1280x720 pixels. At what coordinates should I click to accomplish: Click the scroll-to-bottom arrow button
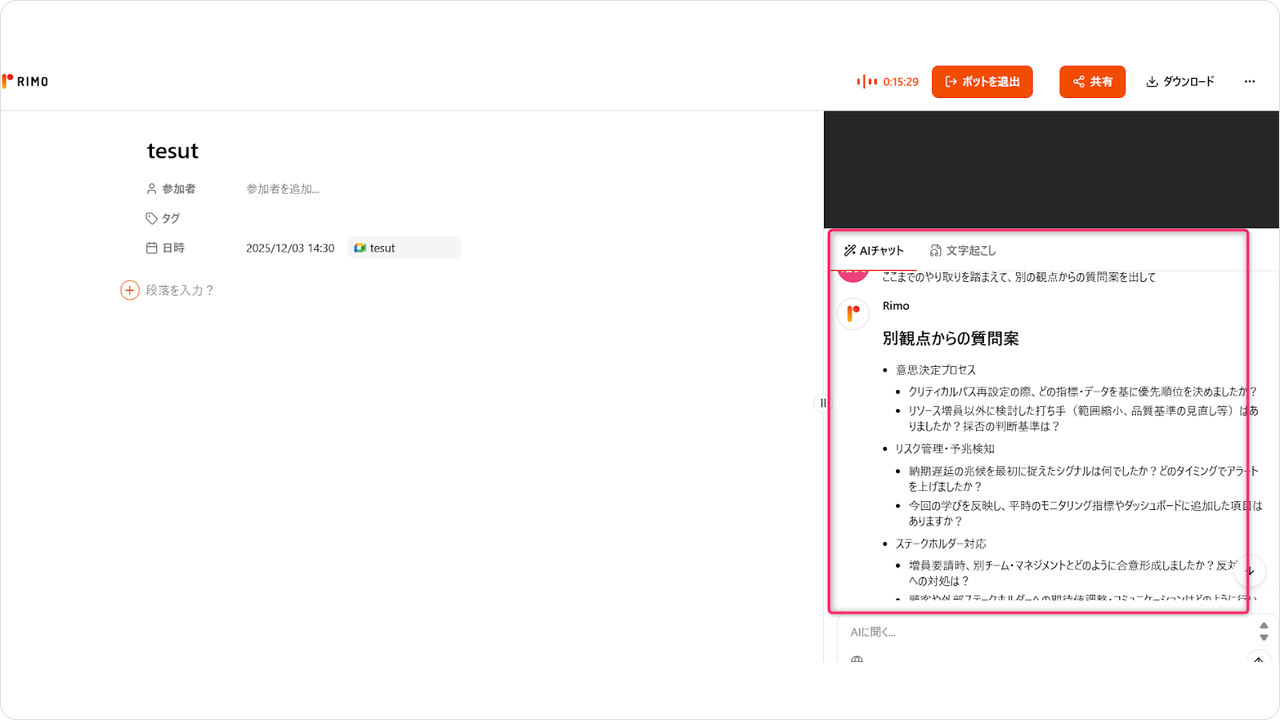pos(1250,571)
